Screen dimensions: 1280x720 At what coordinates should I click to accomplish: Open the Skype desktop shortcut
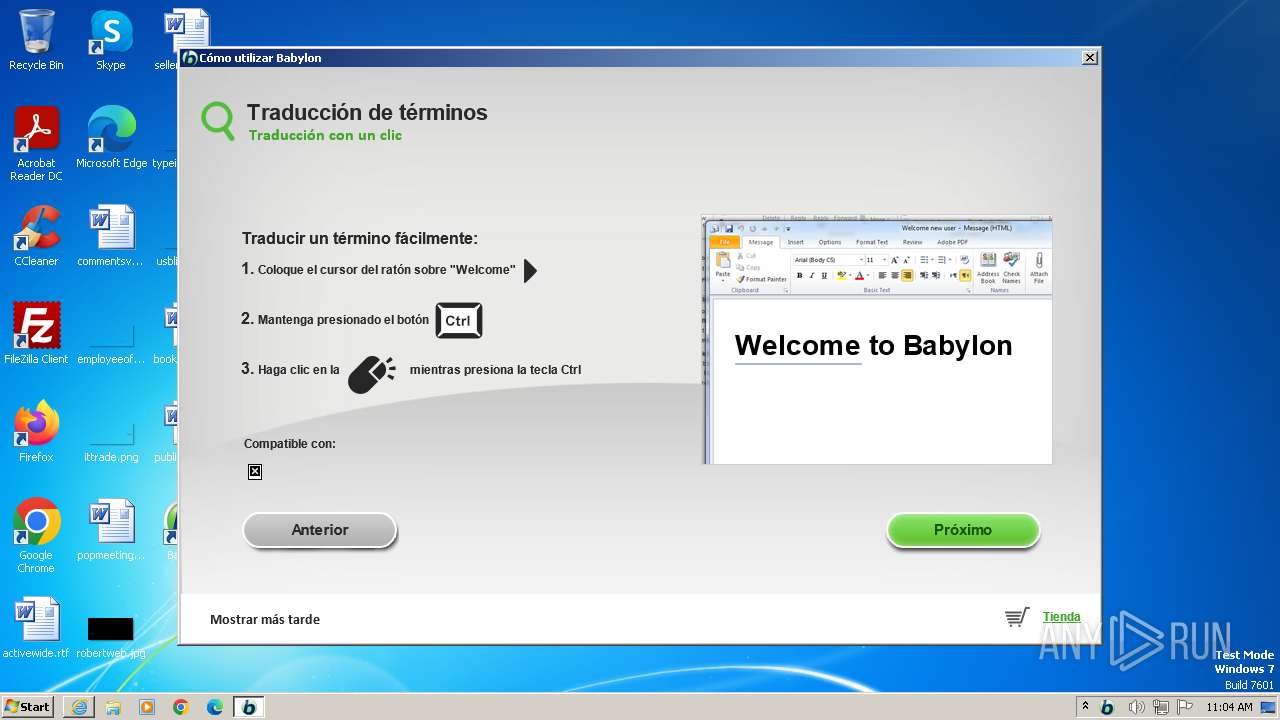[111, 40]
